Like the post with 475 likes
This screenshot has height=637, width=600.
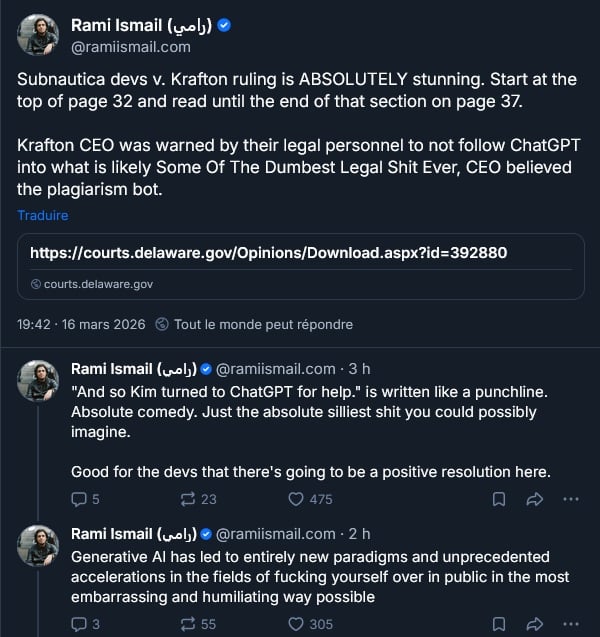tap(296, 499)
